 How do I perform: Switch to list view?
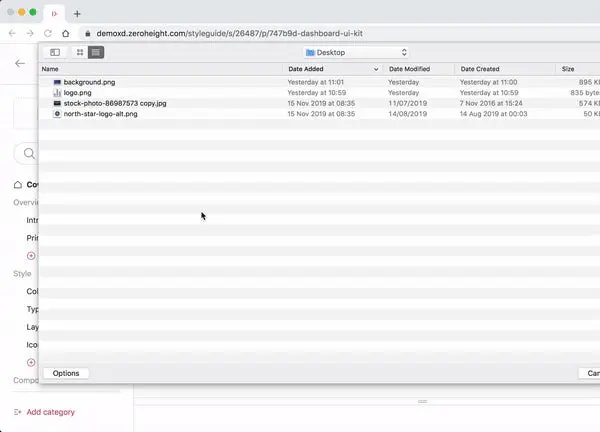tap(96, 52)
